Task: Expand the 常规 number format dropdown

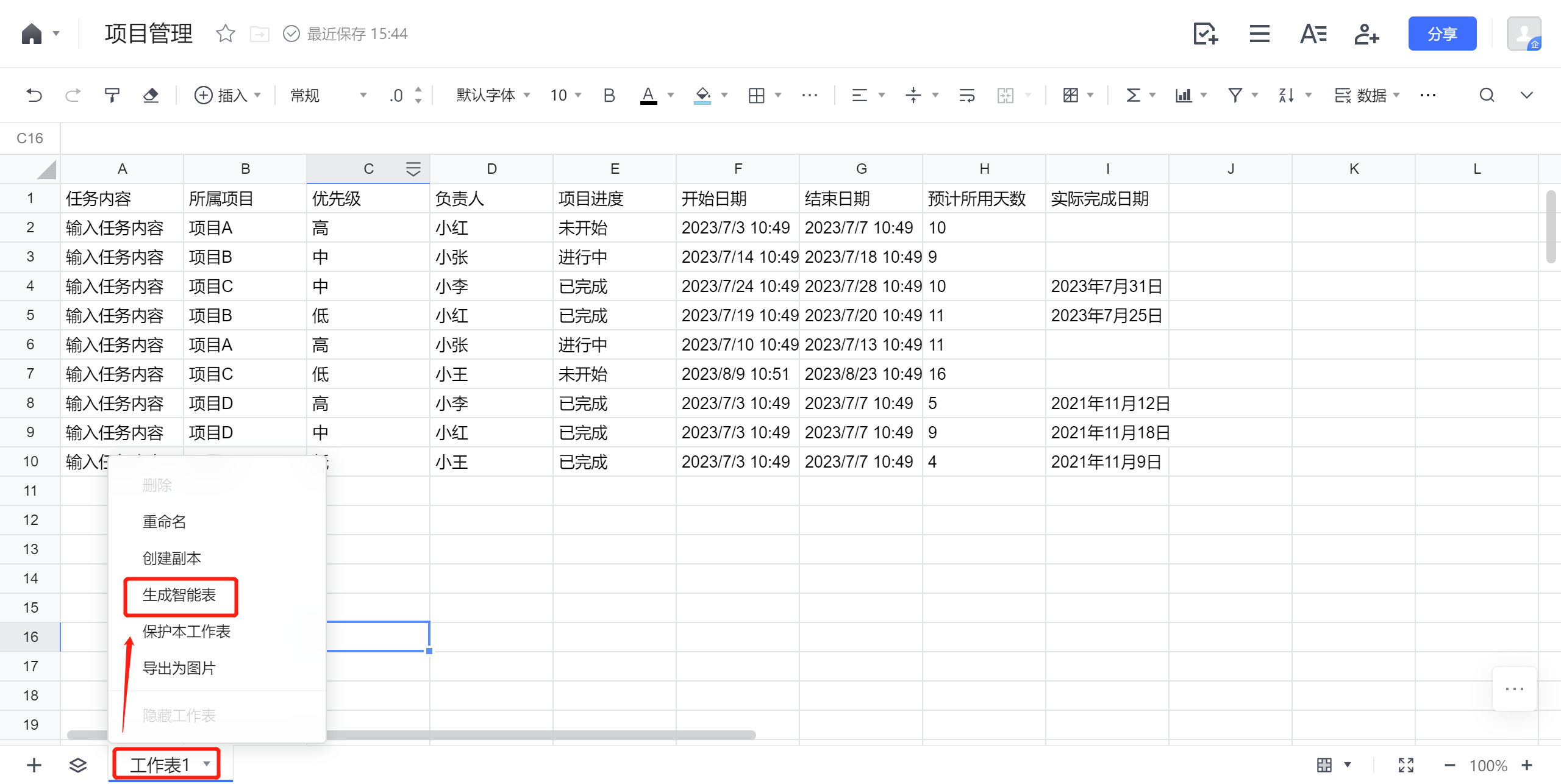Action: pyautogui.click(x=328, y=95)
